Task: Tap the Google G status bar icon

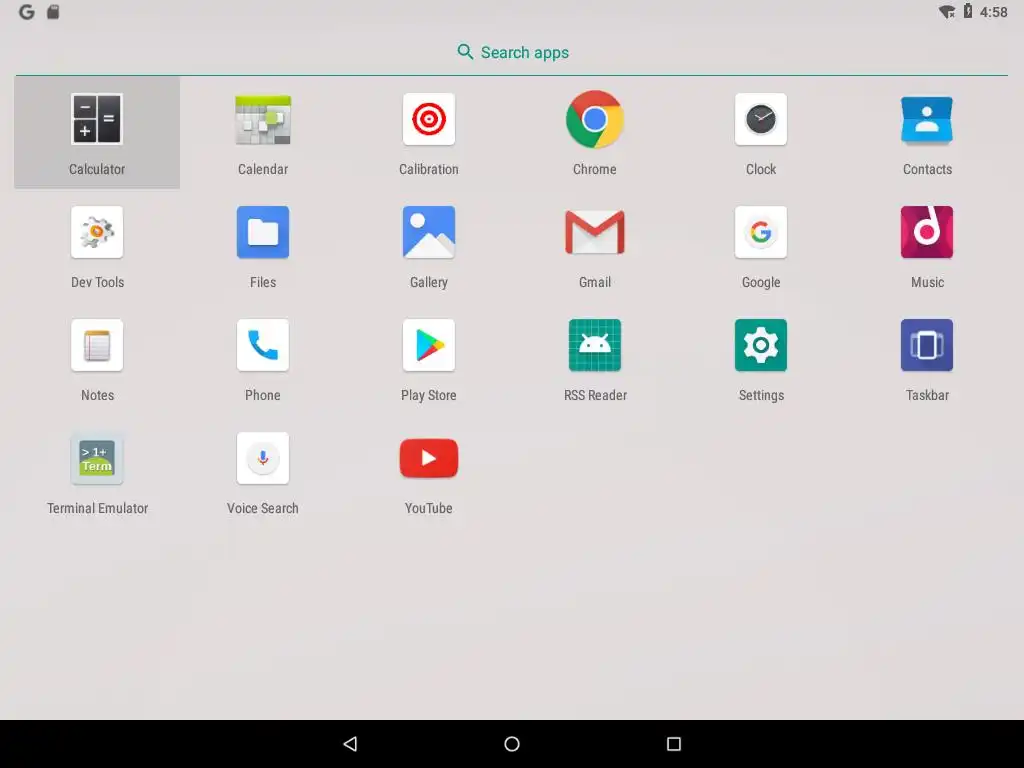Action: tap(27, 12)
